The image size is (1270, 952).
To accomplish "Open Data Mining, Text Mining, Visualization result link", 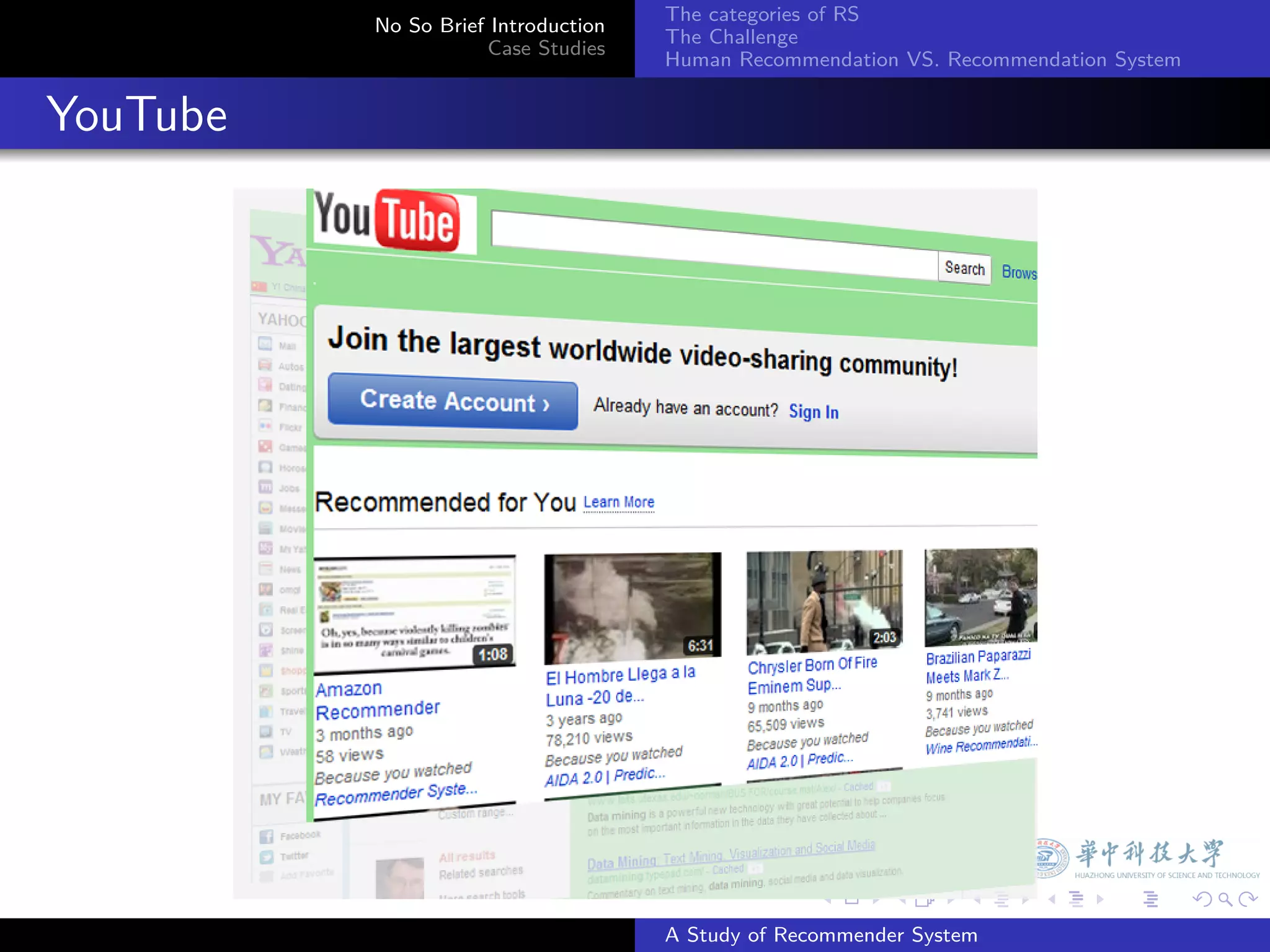I will (731, 855).
